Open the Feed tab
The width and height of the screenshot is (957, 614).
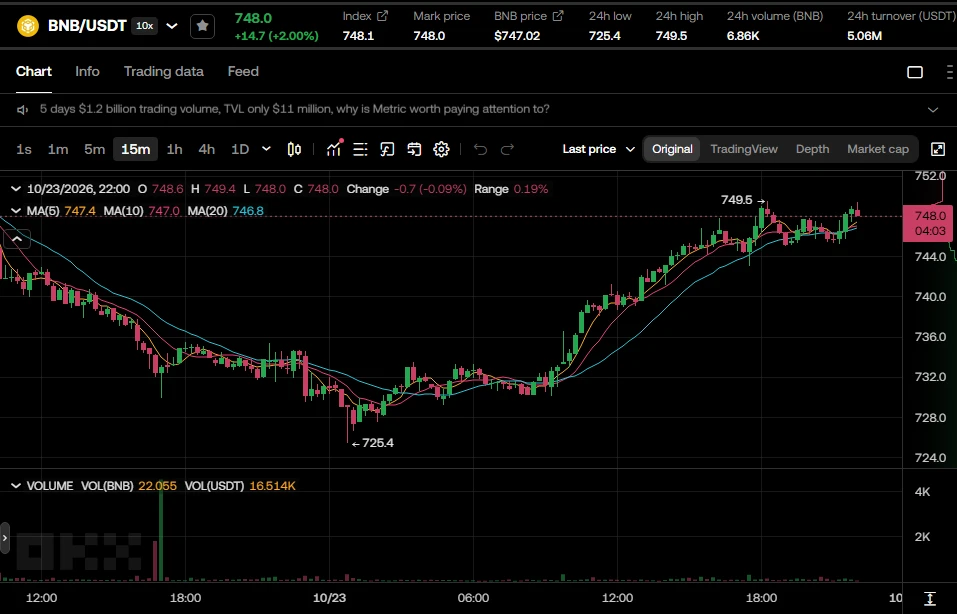pyautogui.click(x=243, y=71)
